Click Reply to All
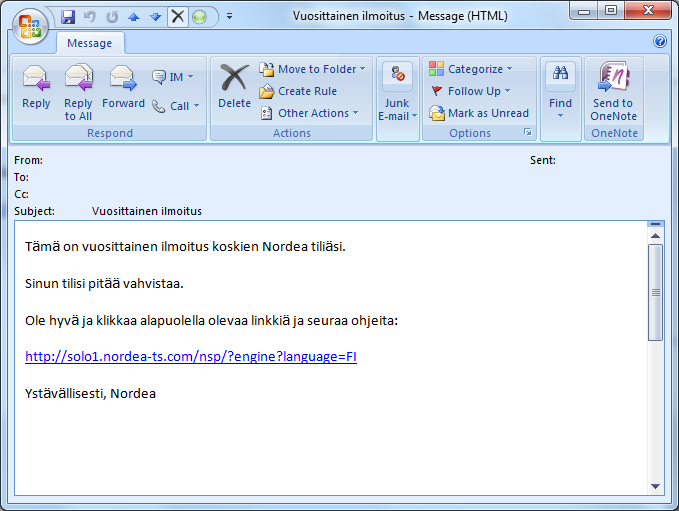Viewport: 679px width, 511px height. tap(78, 92)
